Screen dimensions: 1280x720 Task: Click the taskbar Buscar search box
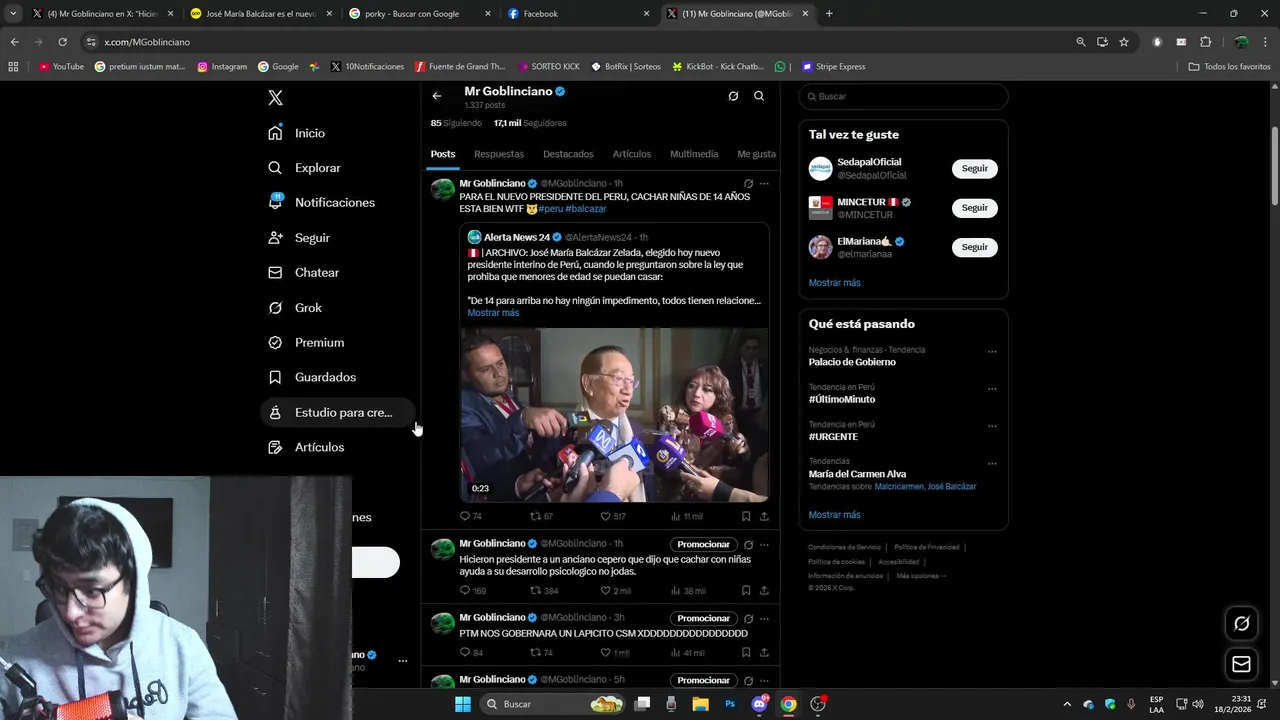(x=553, y=704)
